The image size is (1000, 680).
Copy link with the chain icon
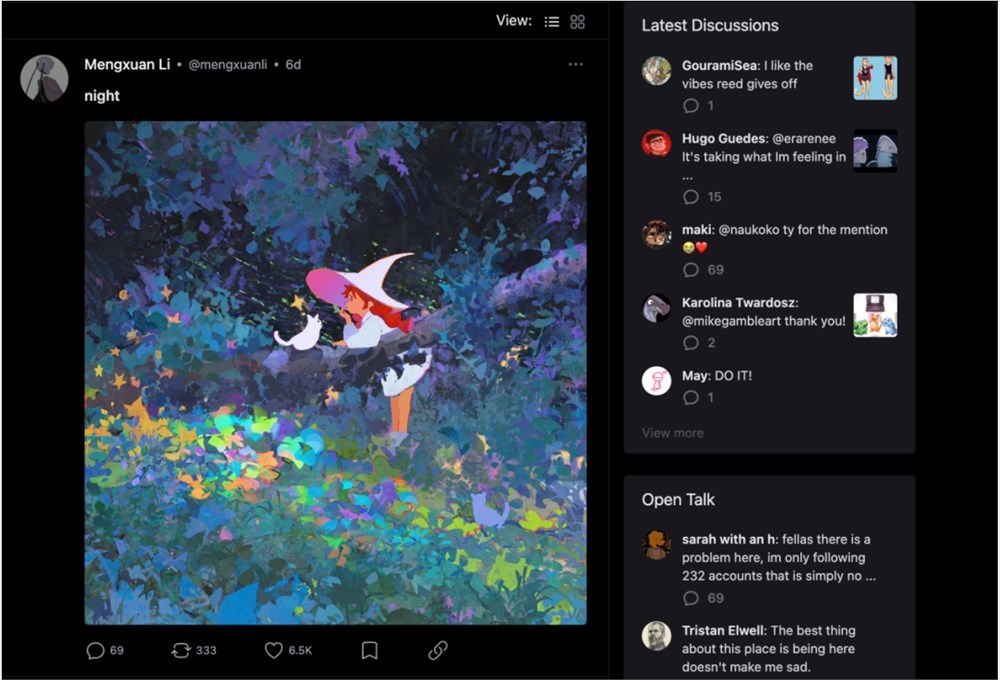click(438, 650)
